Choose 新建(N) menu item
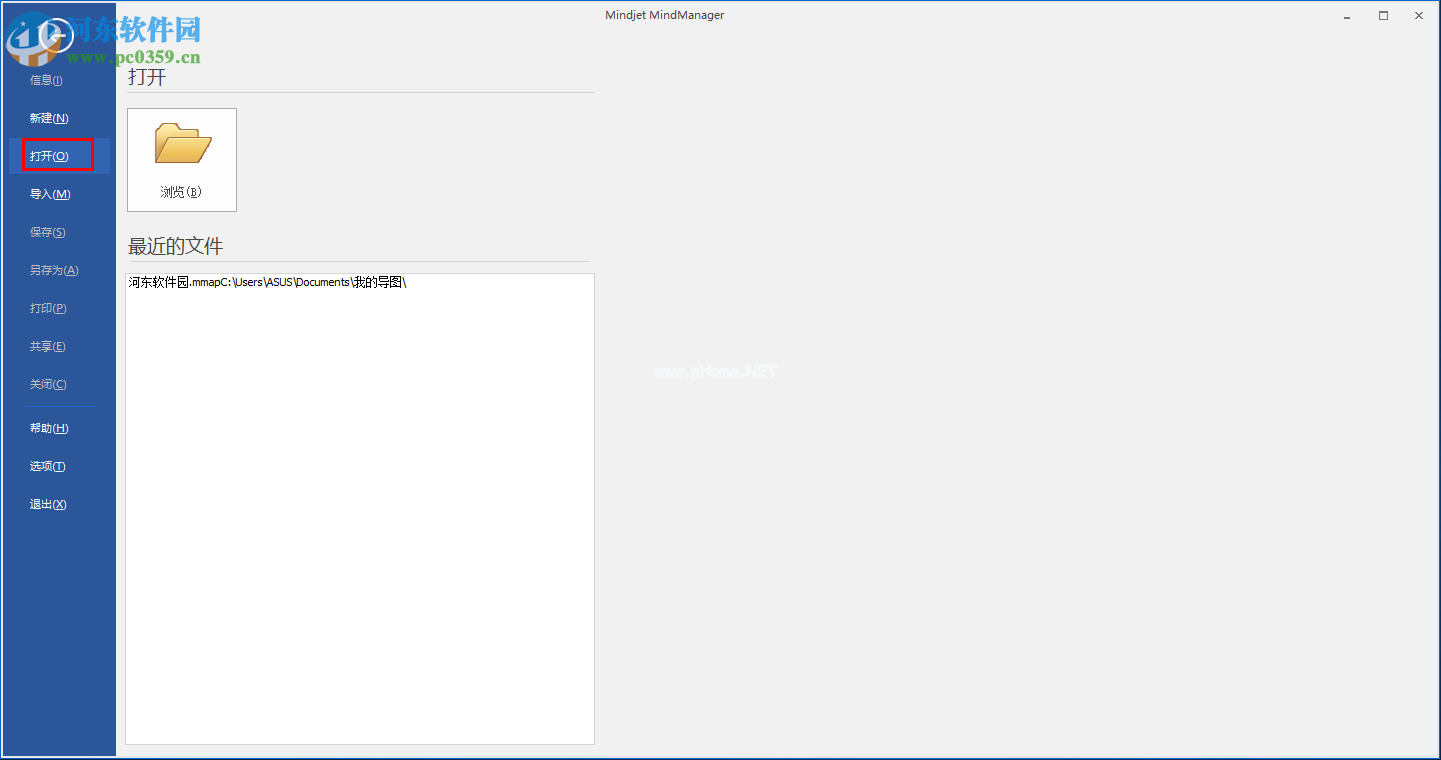This screenshot has width=1441, height=760. click(49, 118)
